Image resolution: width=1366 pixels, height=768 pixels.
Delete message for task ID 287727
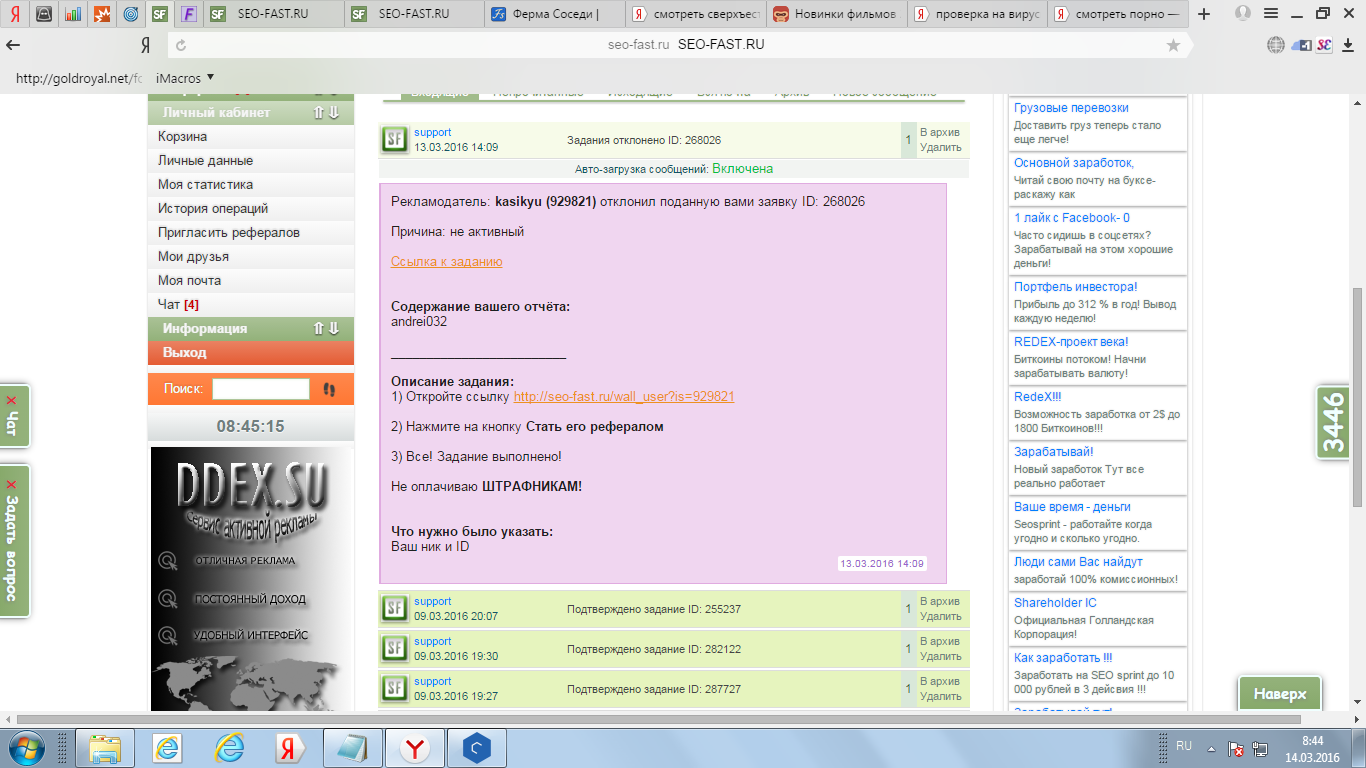(x=940, y=697)
